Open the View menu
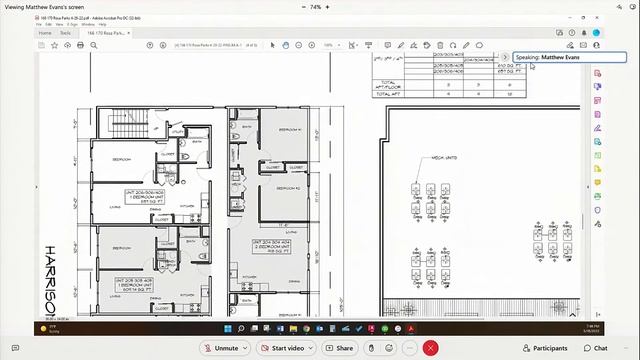640x360 pixels. (x=59, y=24)
